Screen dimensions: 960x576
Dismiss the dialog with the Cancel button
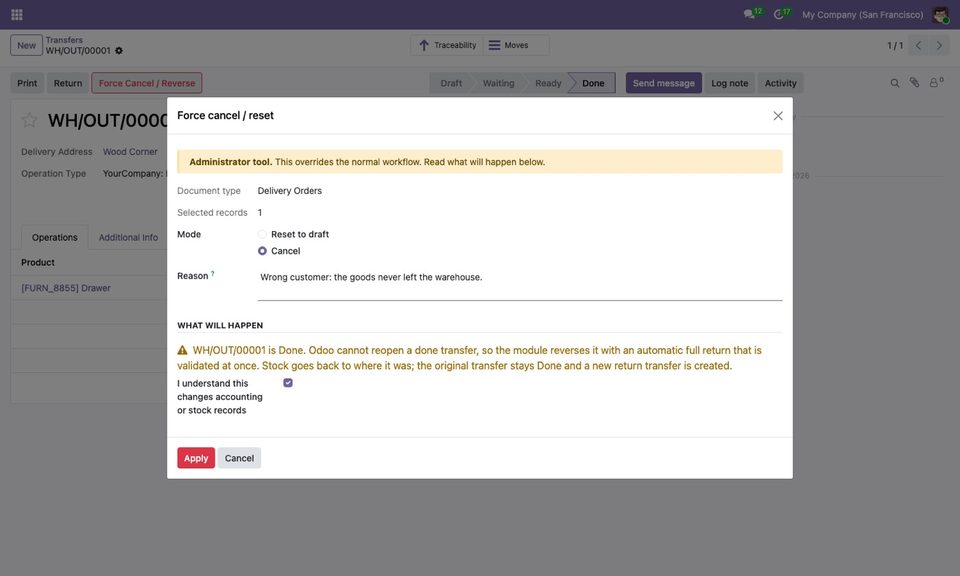click(x=239, y=458)
